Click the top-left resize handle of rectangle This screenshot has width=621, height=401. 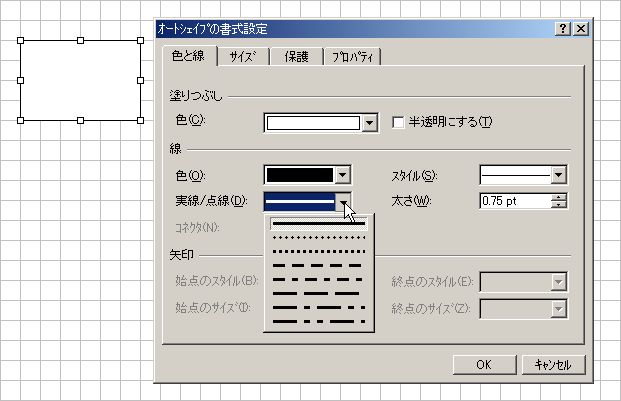pyautogui.click(x=21, y=40)
